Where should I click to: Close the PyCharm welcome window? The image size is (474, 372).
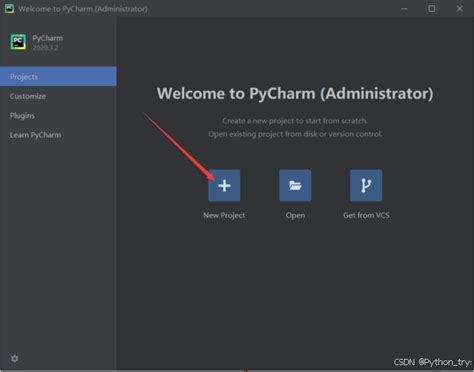click(x=460, y=9)
